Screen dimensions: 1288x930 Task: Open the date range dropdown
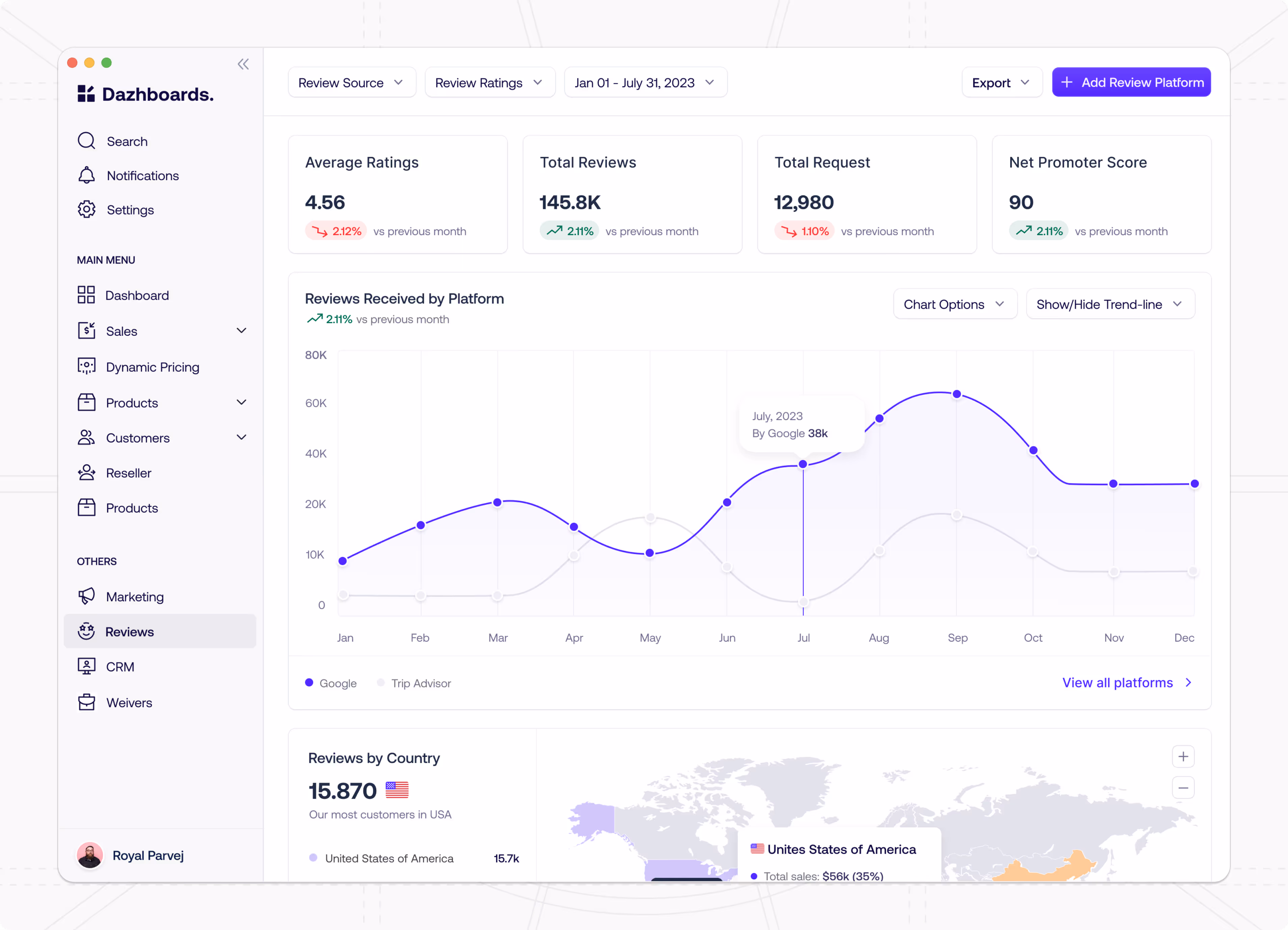(x=645, y=83)
